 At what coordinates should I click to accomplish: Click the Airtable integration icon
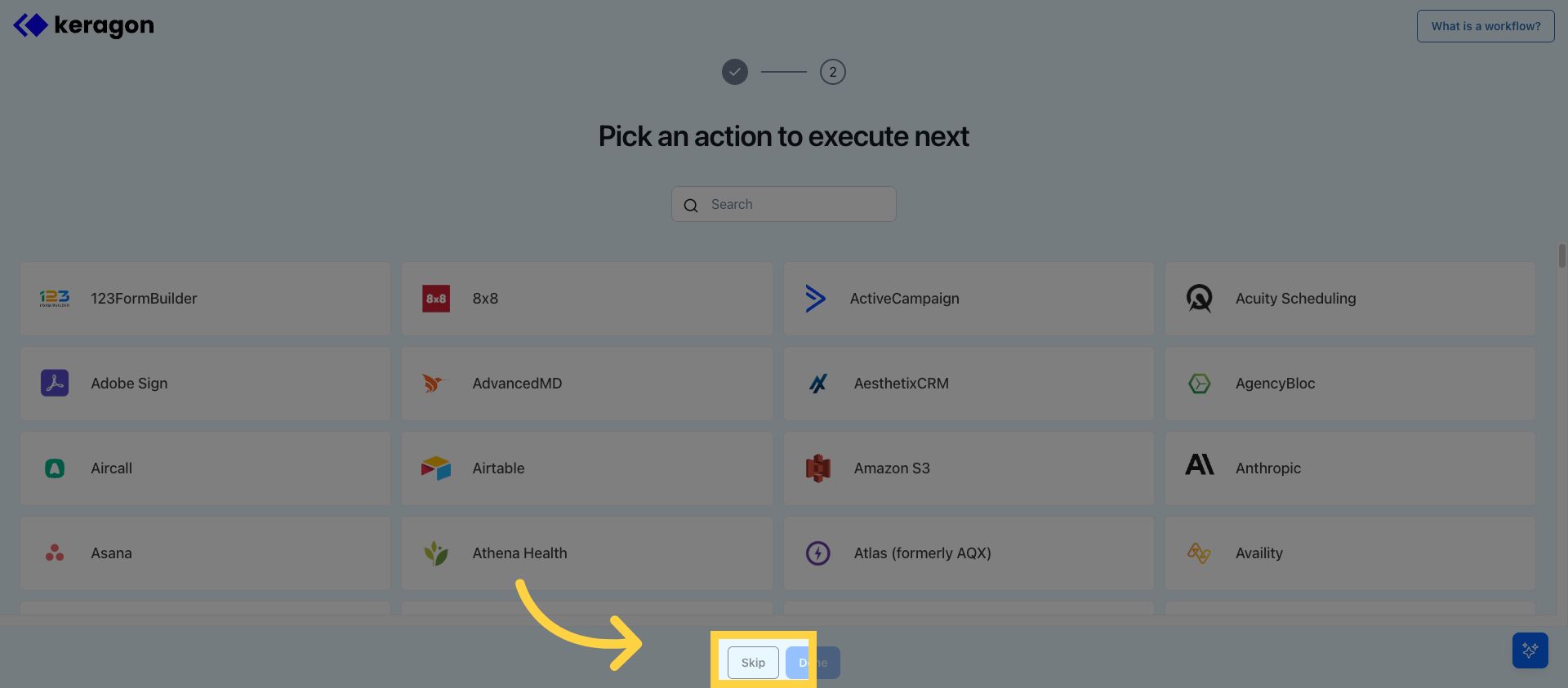click(x=436, y=468)
